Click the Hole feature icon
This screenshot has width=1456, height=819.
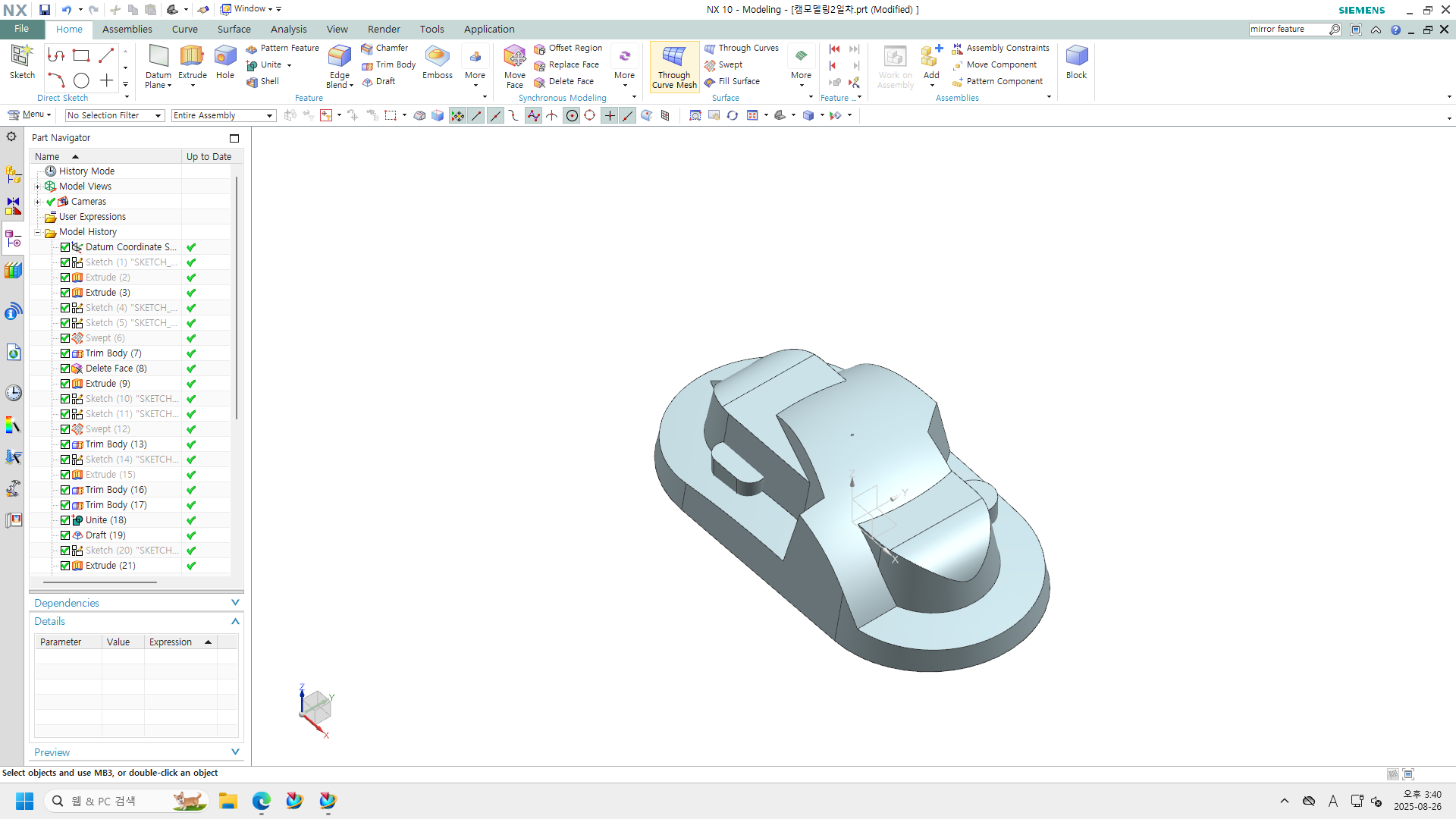(x=225, y=57)
